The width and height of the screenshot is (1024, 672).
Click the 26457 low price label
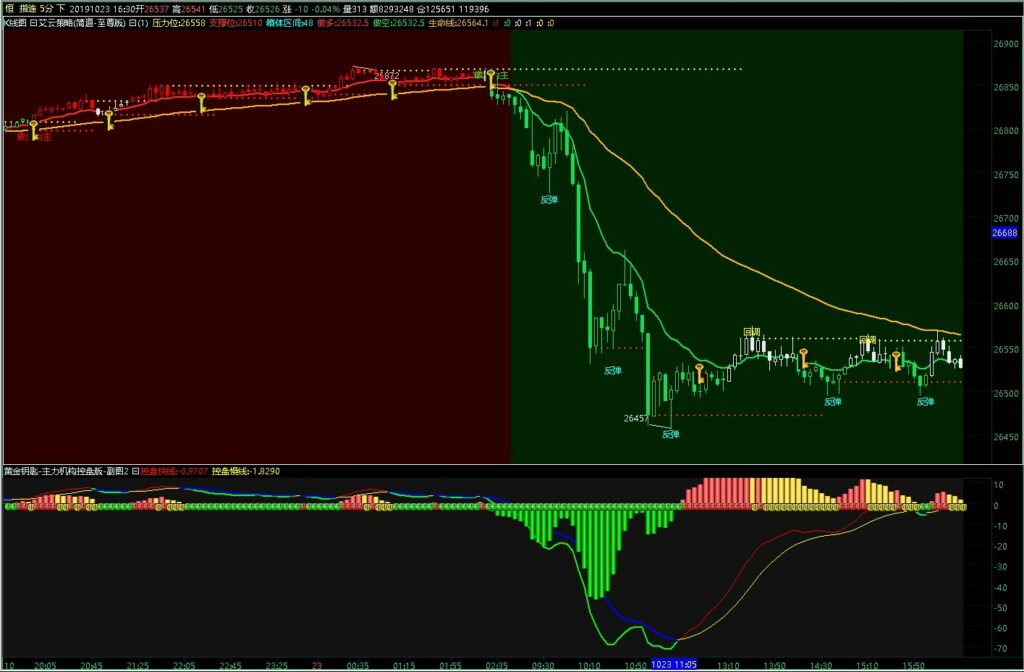(x=635, y=417)
